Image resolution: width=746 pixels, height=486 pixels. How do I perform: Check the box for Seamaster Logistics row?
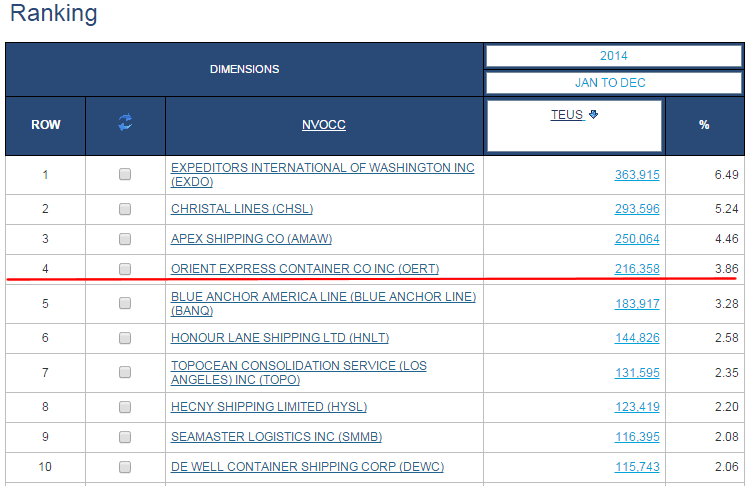pos(125,437)
